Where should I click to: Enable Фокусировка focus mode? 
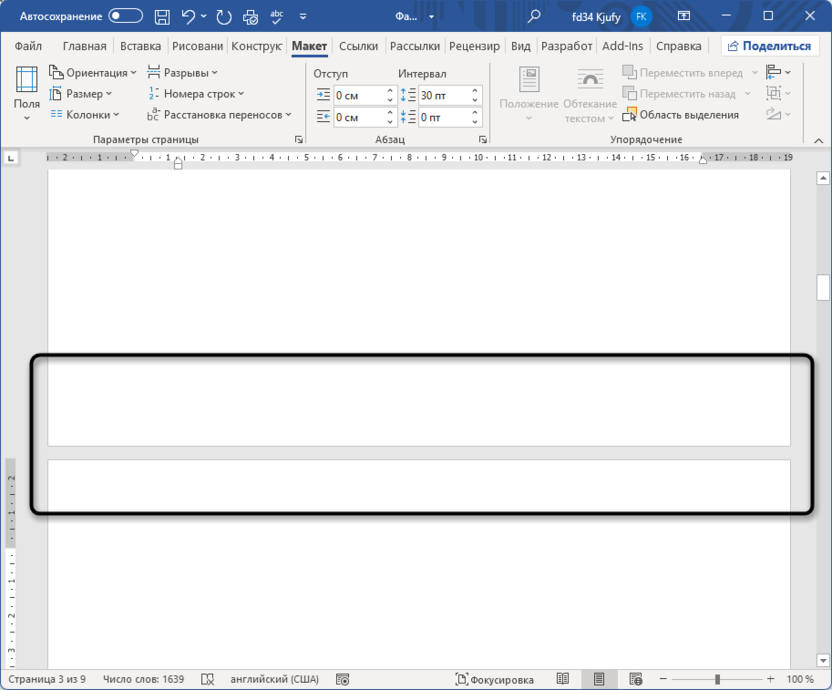[x=495, y=679]
